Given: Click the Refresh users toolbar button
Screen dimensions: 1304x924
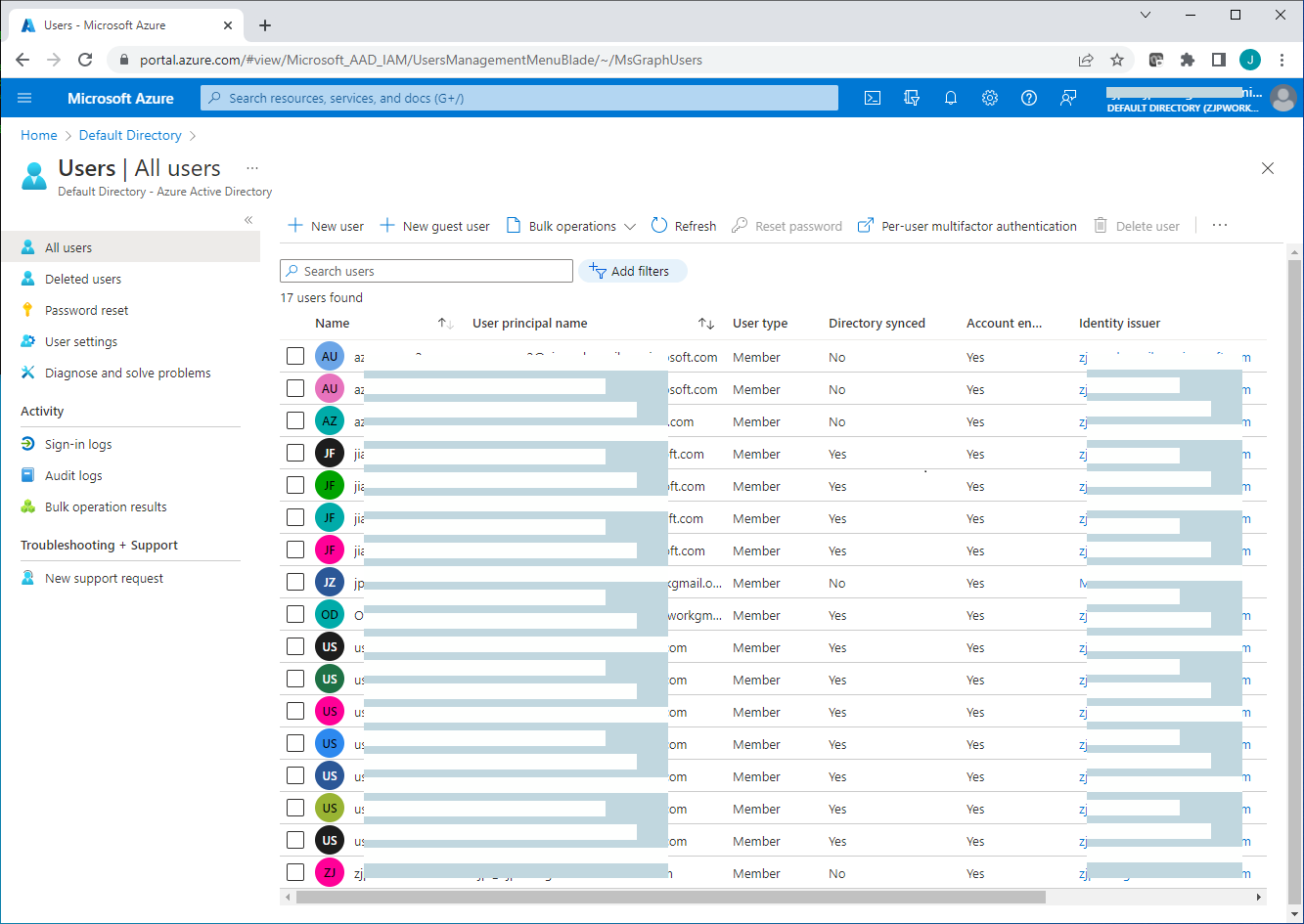Looking at the screenshot, I should pos(684,226).
